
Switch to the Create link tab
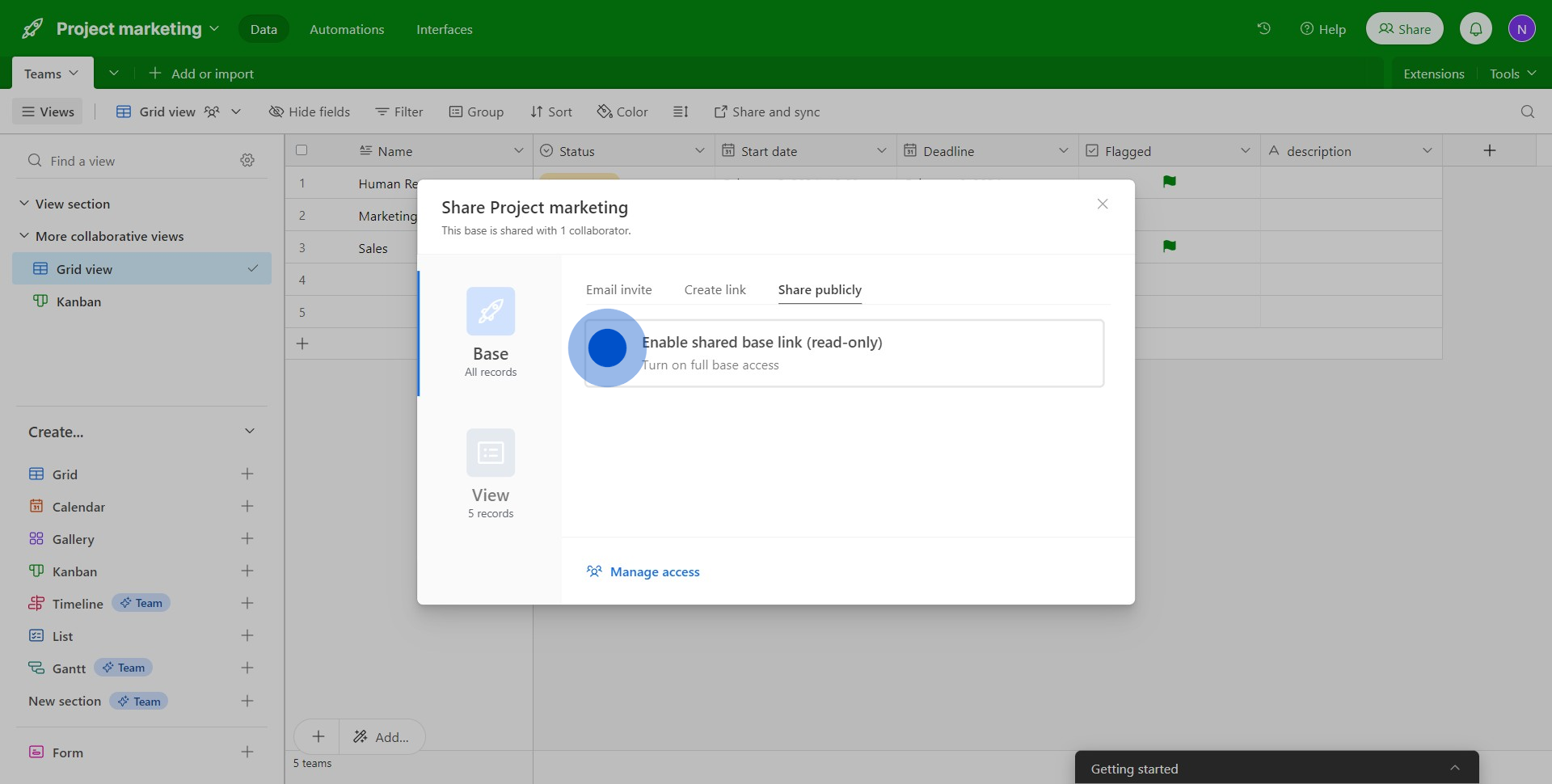pyautogui.click(x=715, y=290)
